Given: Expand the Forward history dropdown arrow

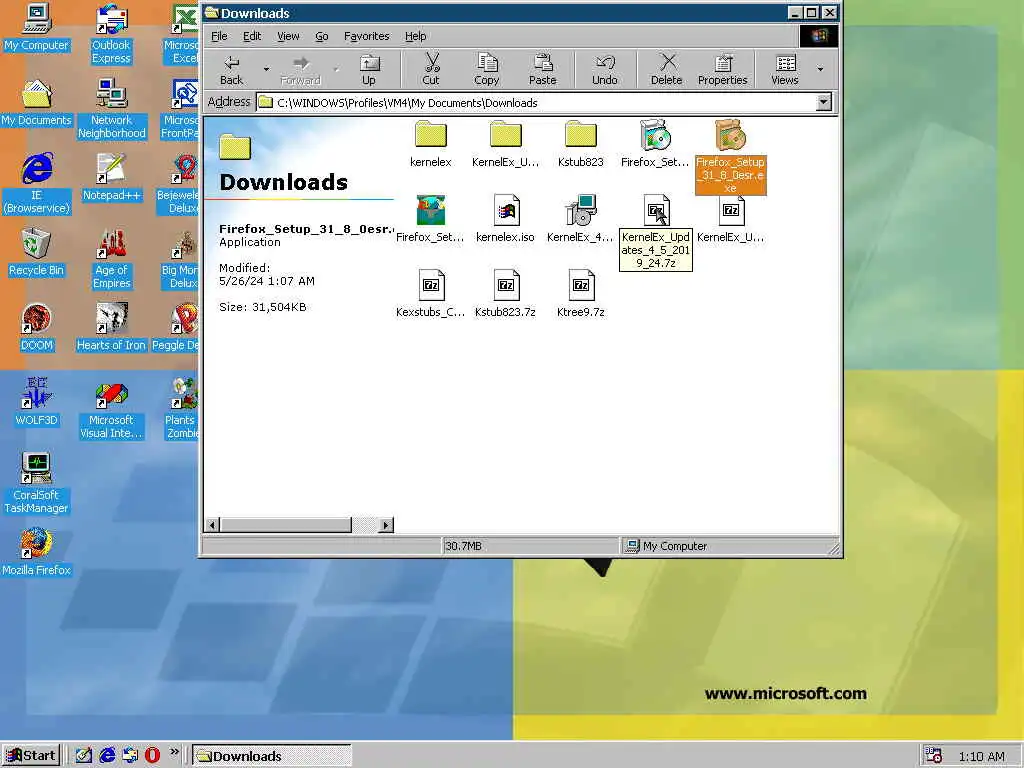Looking at the screenshot, I should 336,69.
